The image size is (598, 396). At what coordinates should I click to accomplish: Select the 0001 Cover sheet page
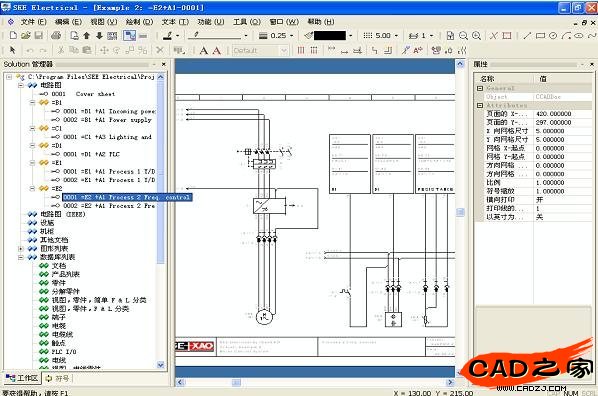pyautogui.click(x=84, y=94)
